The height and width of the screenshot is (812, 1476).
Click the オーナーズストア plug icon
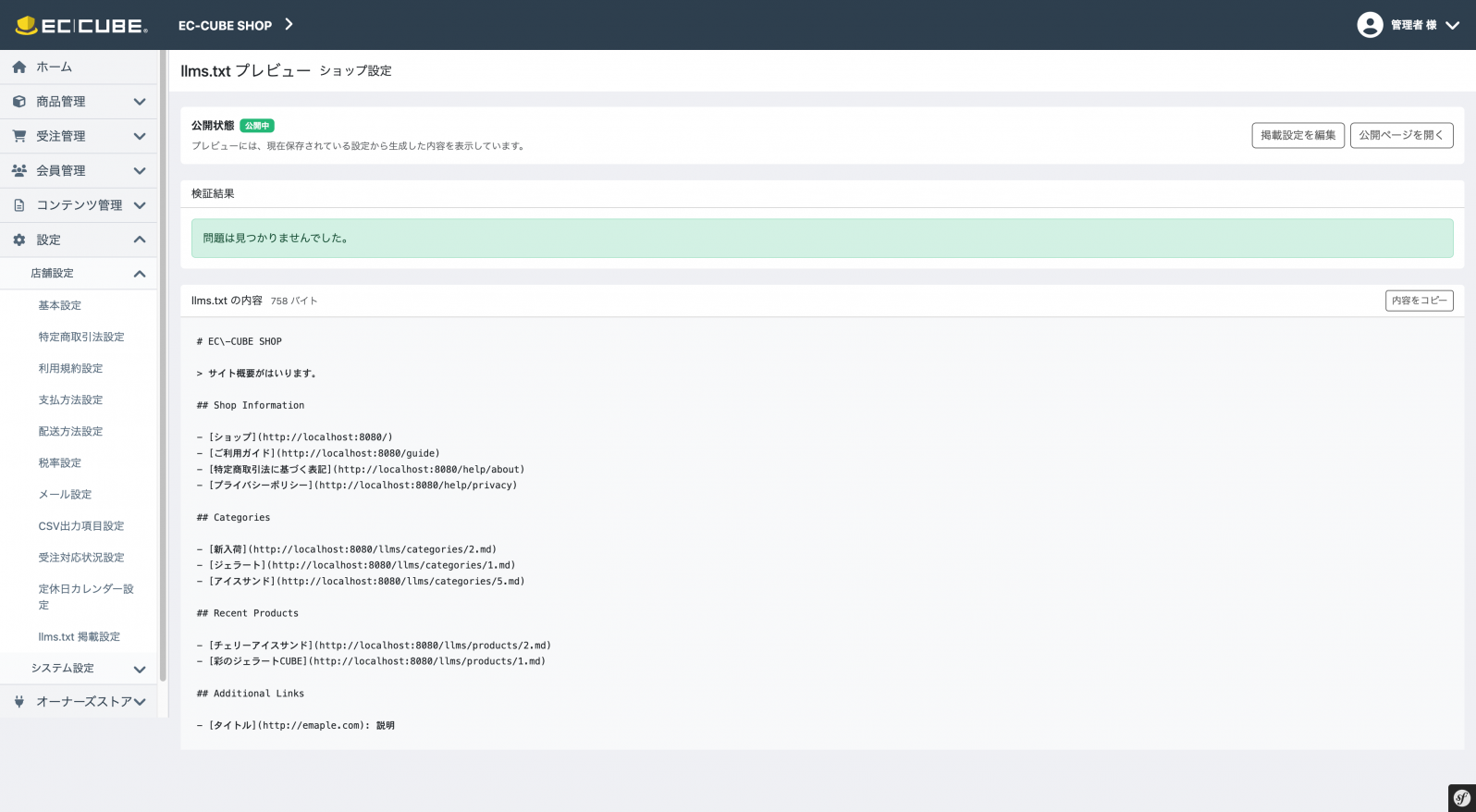(18, 702)
